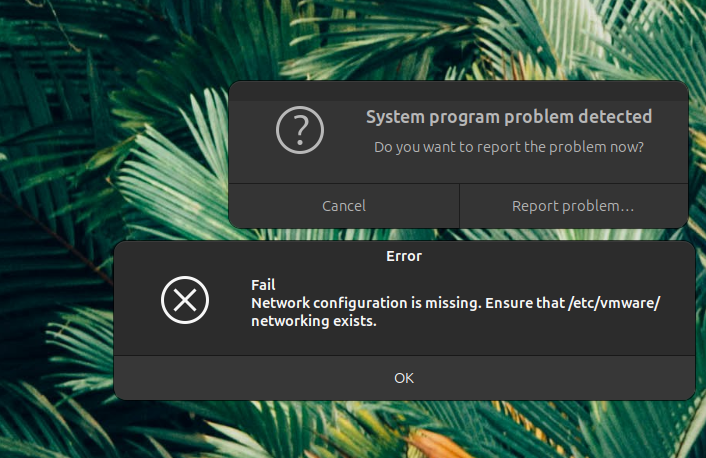The image size is (706, 458).
Task: Click the blank area below the error X icon
Action: tap(185, 338)
